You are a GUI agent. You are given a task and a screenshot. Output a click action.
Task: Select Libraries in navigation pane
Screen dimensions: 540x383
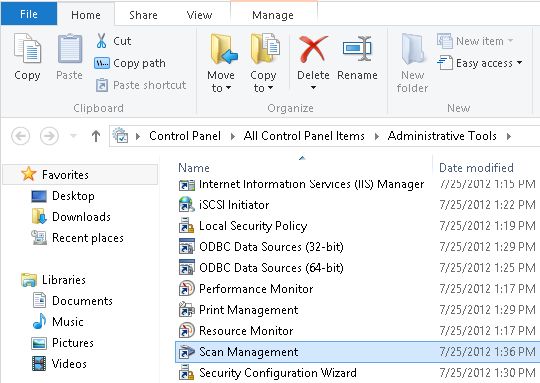point(64,280)
